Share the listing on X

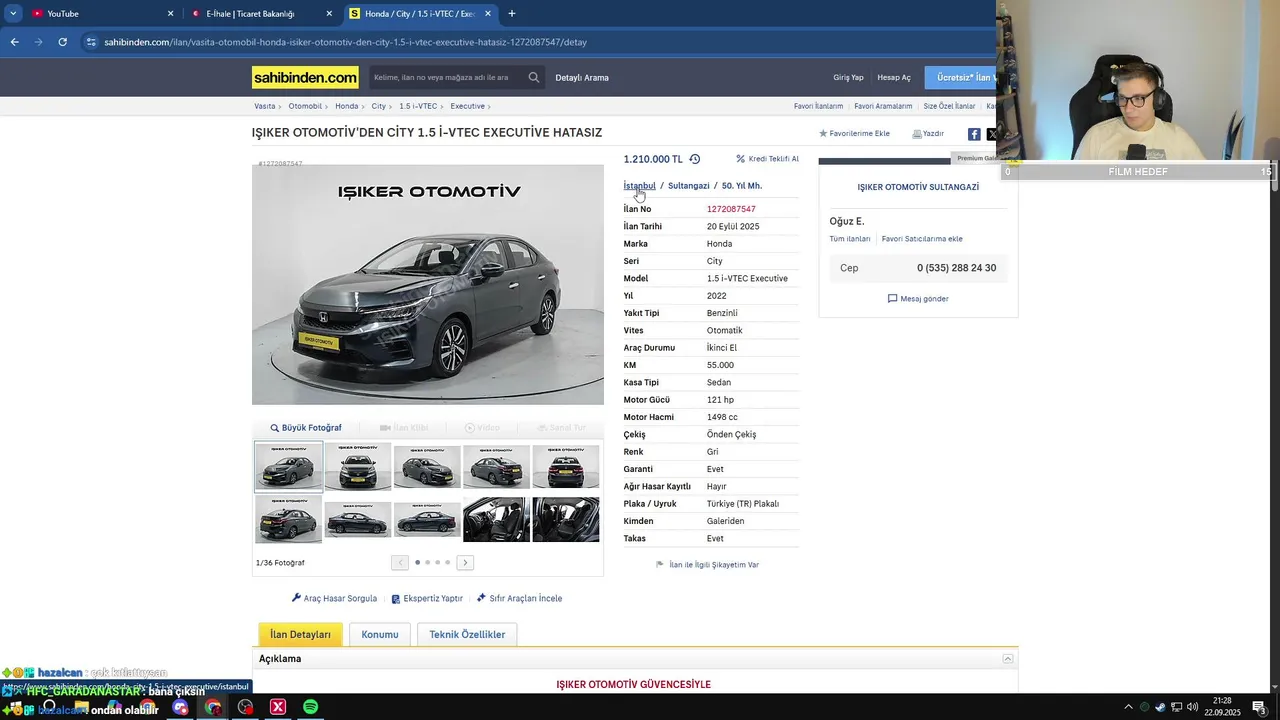pos(992,134)
